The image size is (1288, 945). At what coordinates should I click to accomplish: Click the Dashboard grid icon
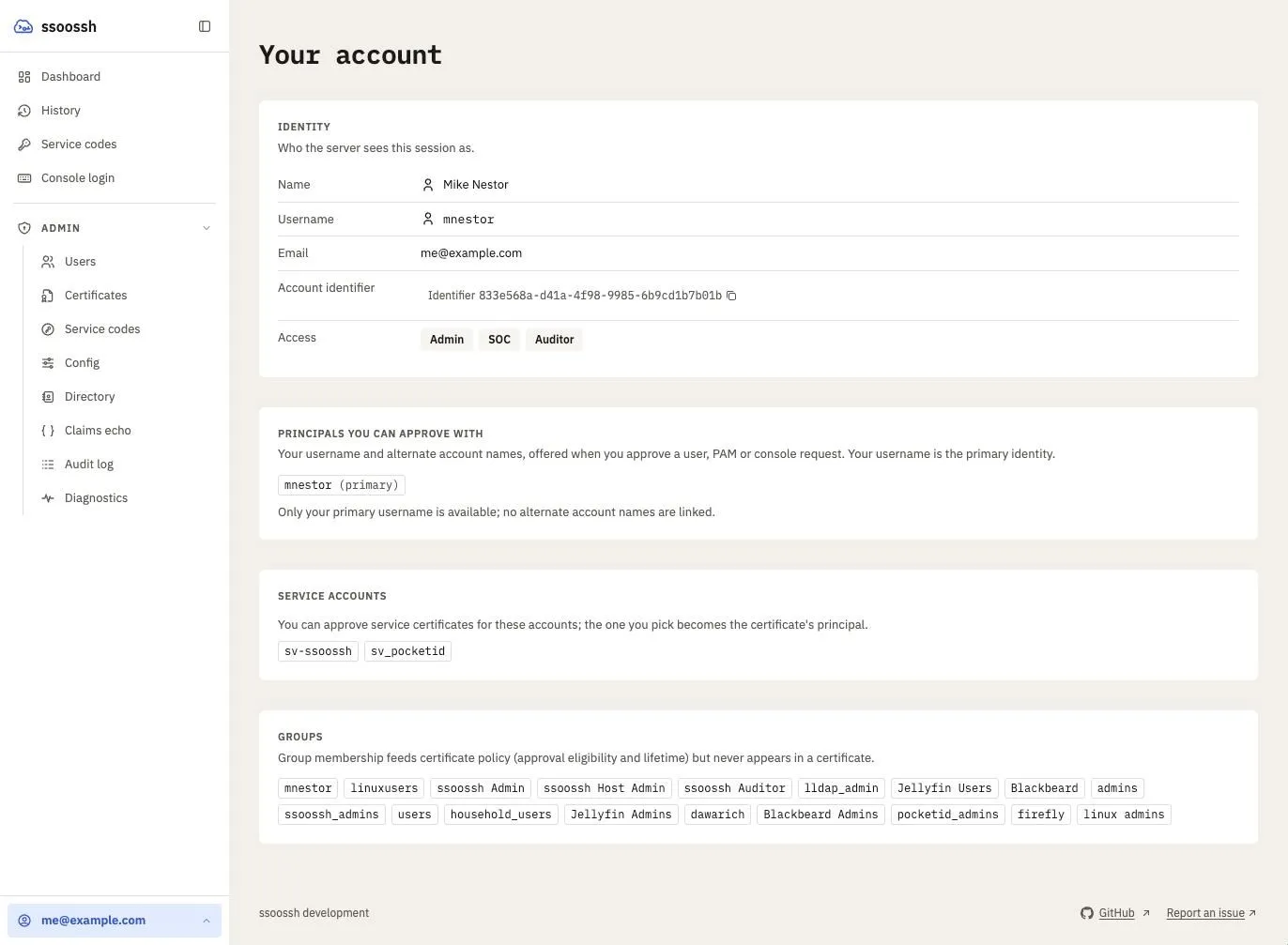click(x=24, y=77)
